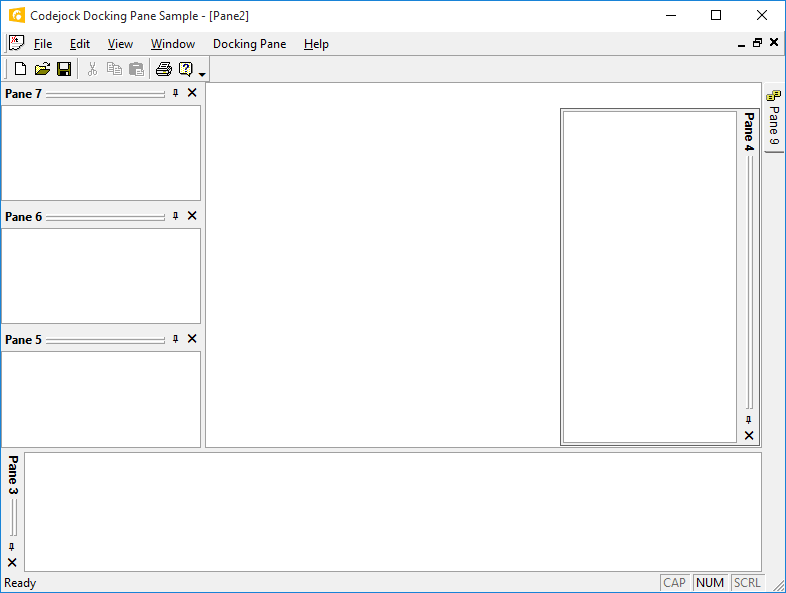Open the Docking Pane menu
786x593 pixels.
tap(250, 44)
